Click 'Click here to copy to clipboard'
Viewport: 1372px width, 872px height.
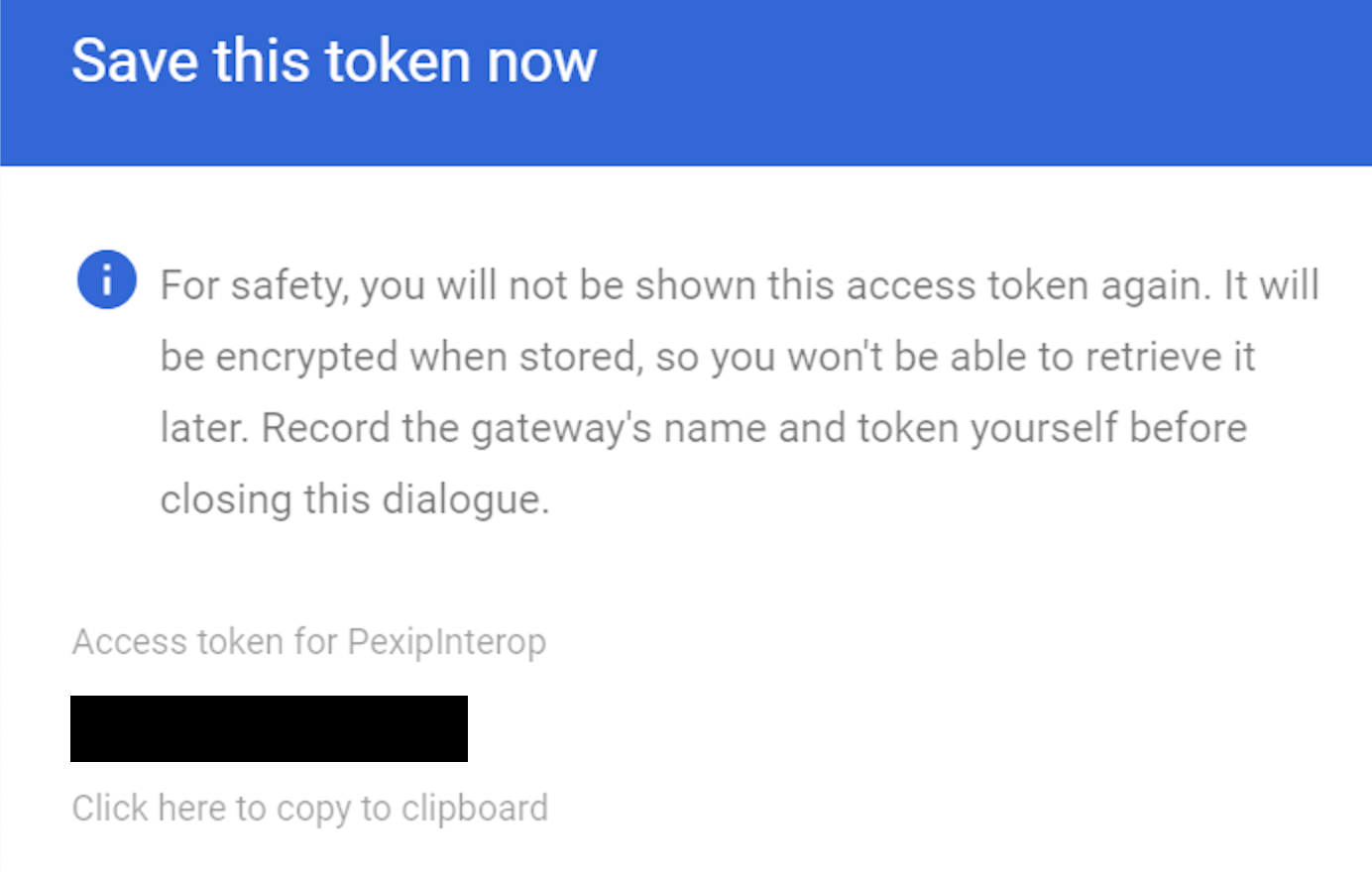click(x=309, y=809)
